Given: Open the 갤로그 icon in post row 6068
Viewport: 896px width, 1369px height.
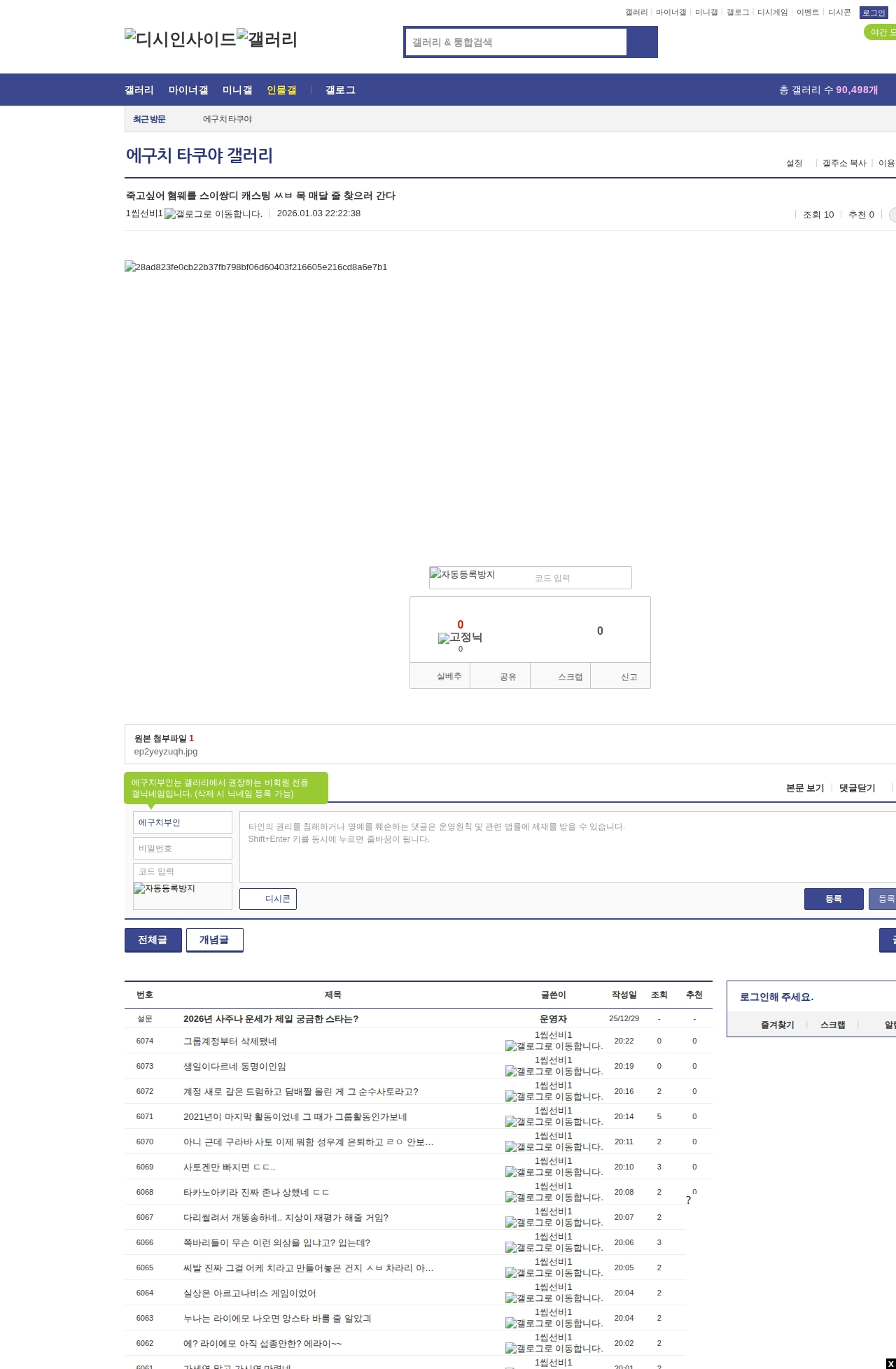Looking at the screenshot, I should tap(554, 1198).
